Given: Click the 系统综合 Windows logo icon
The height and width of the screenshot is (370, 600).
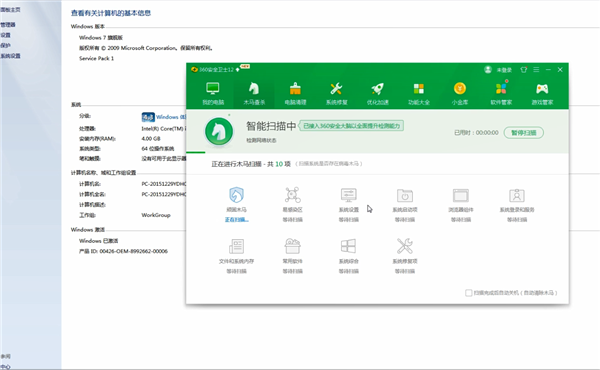Looking at the screenshot, I should [349, 246].
